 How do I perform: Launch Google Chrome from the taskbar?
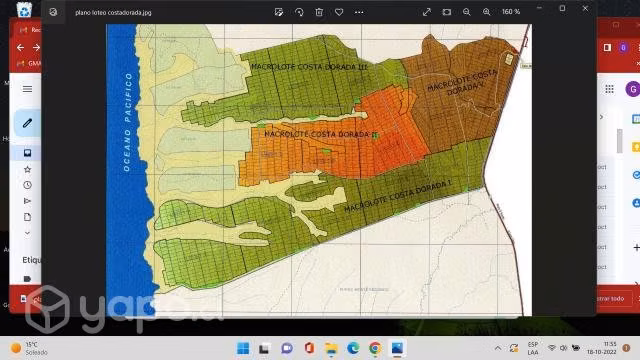[375, 348]
